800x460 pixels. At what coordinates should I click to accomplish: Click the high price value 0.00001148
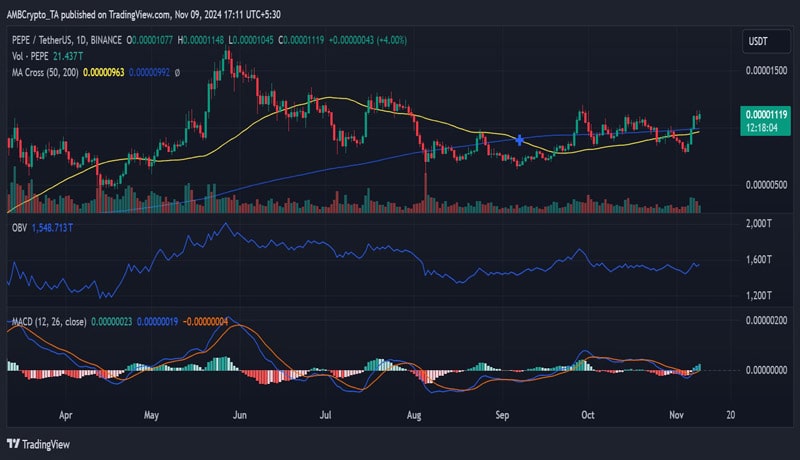[203, 40]
